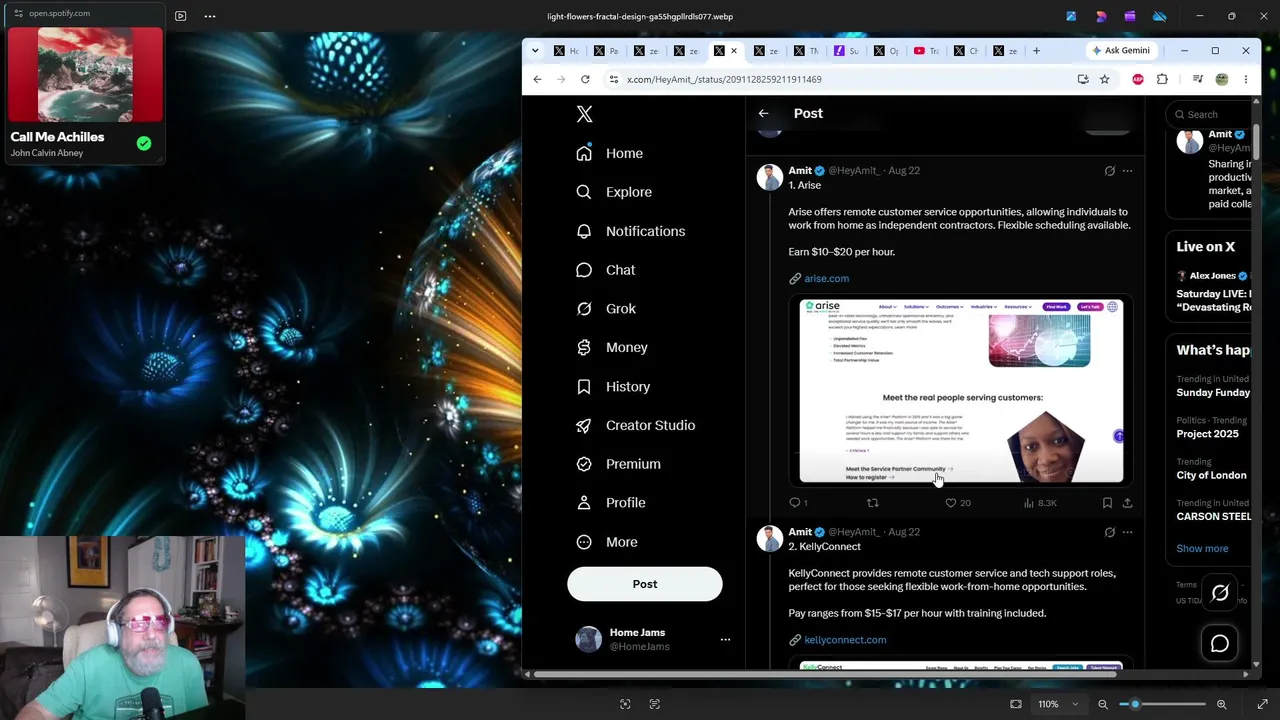The height and width of the screenshot is (720, 1280).
Task: Open the Arise website preview image
Action: pyautogui.click(x=961, y=391)
